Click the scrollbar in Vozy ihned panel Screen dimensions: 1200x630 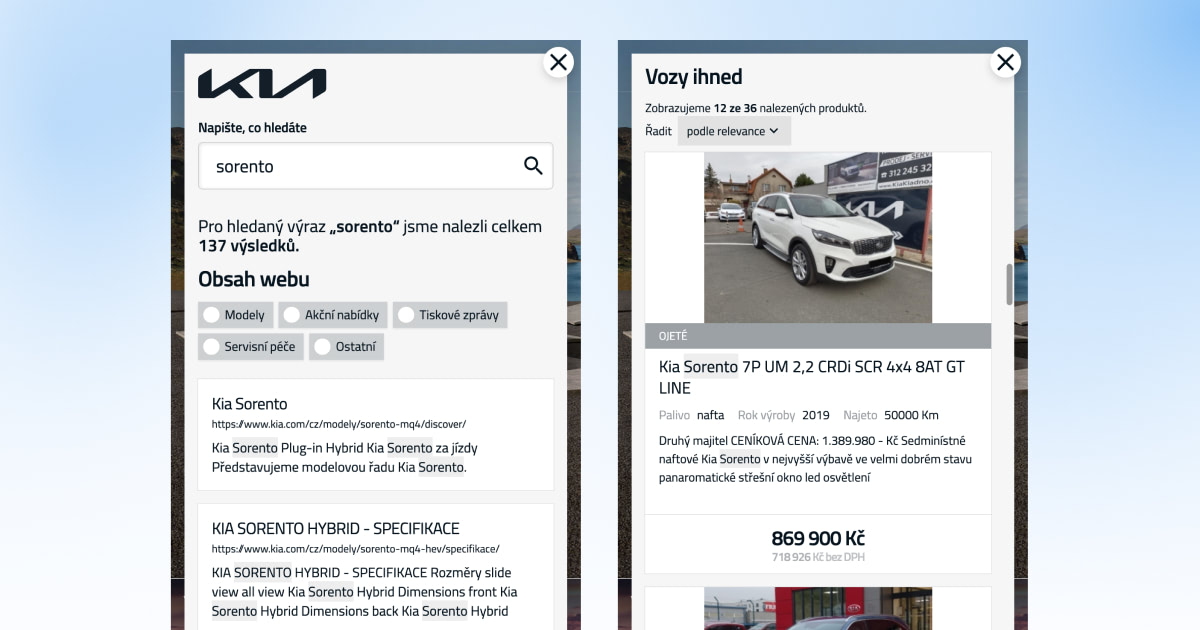[x=1009, y=285]
